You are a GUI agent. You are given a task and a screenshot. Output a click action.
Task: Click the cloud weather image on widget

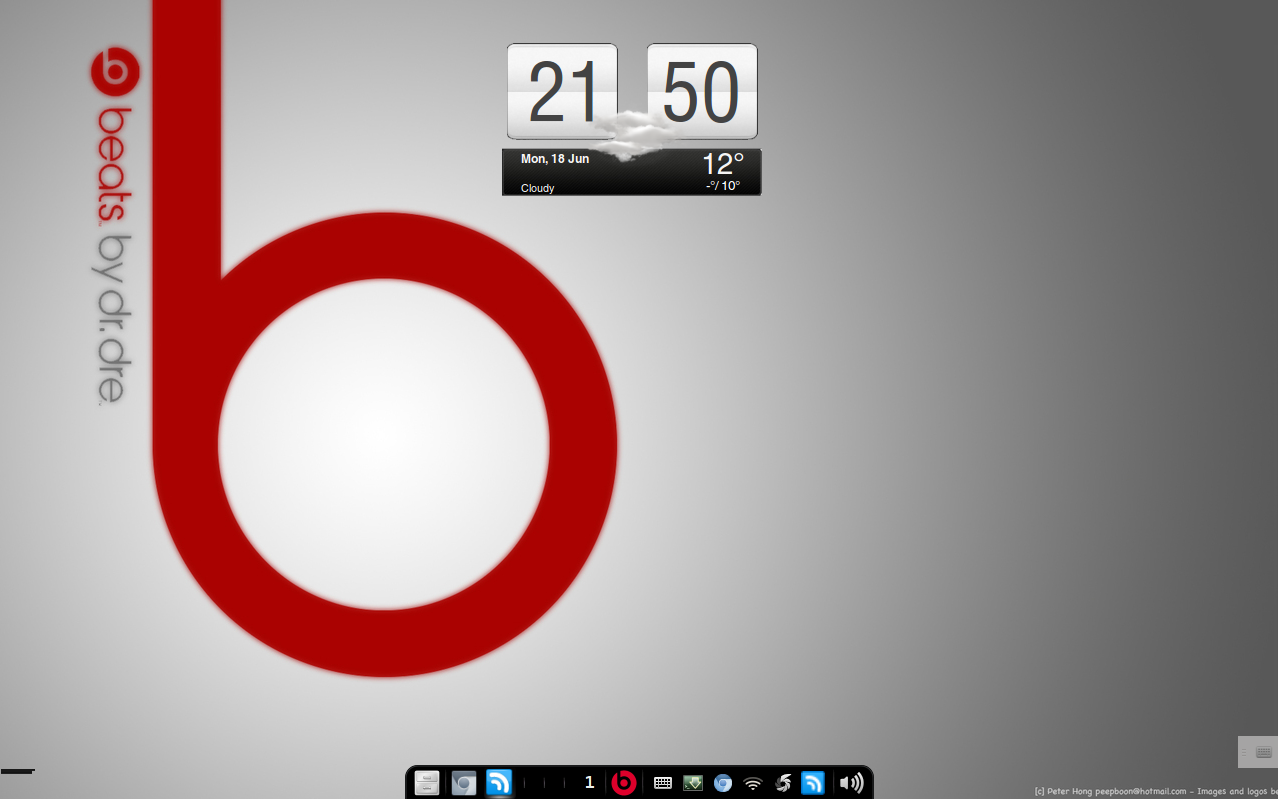coord(629,135)
